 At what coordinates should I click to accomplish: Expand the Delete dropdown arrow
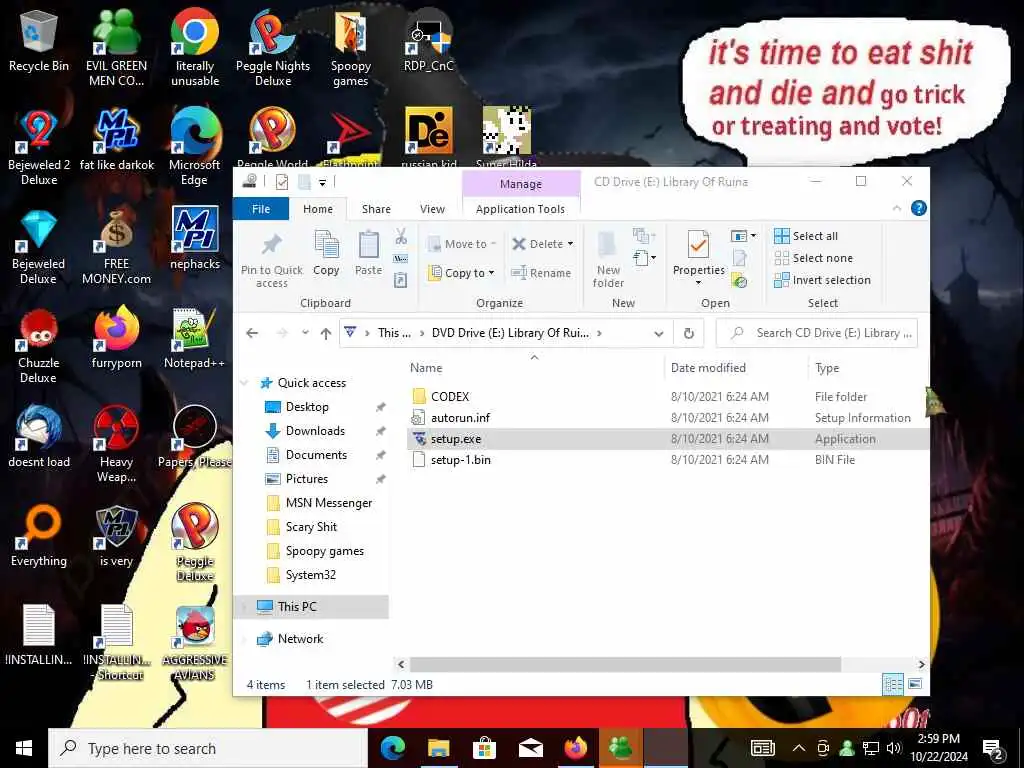[570, 244]
